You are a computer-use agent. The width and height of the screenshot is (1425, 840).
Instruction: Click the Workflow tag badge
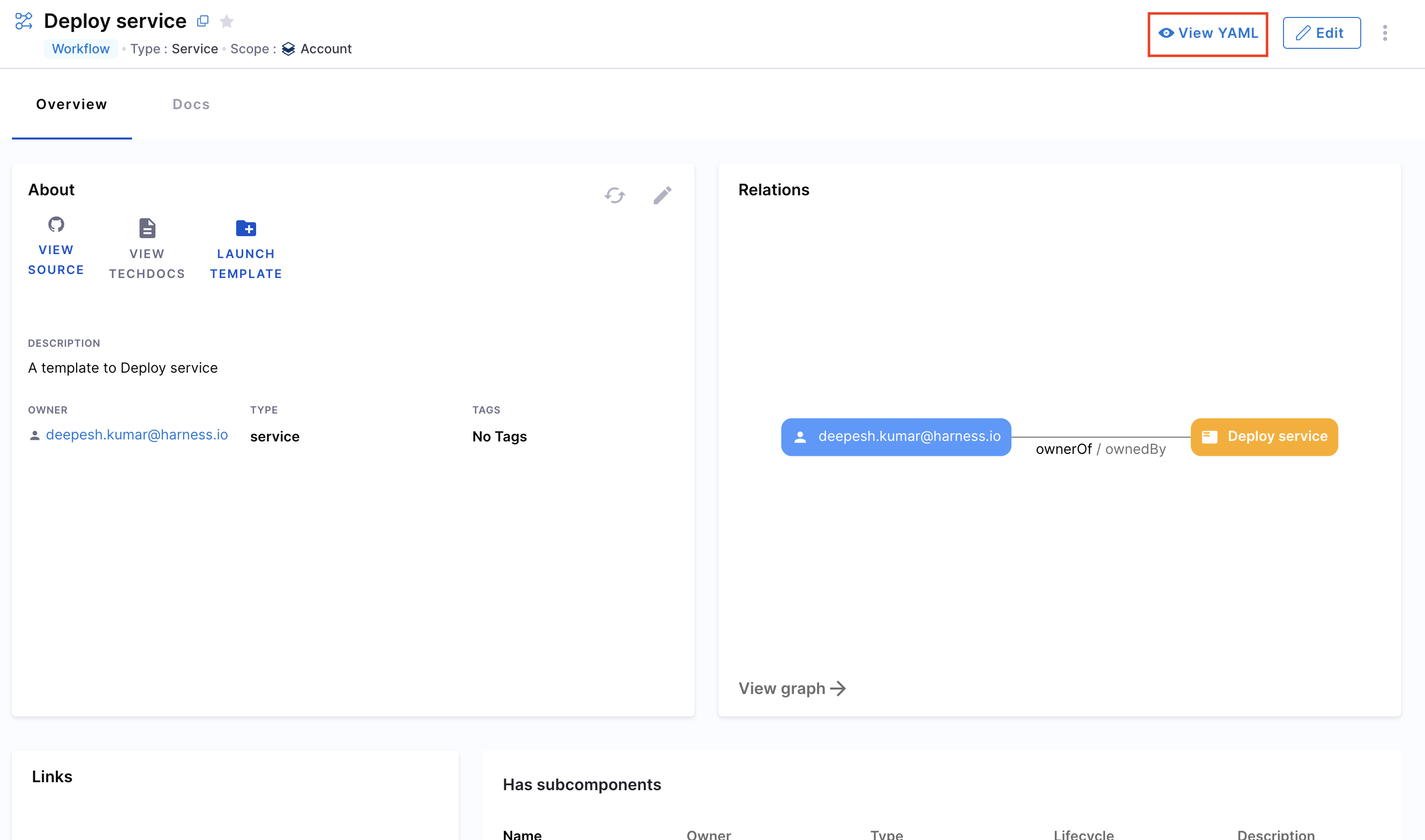(80, 49)
